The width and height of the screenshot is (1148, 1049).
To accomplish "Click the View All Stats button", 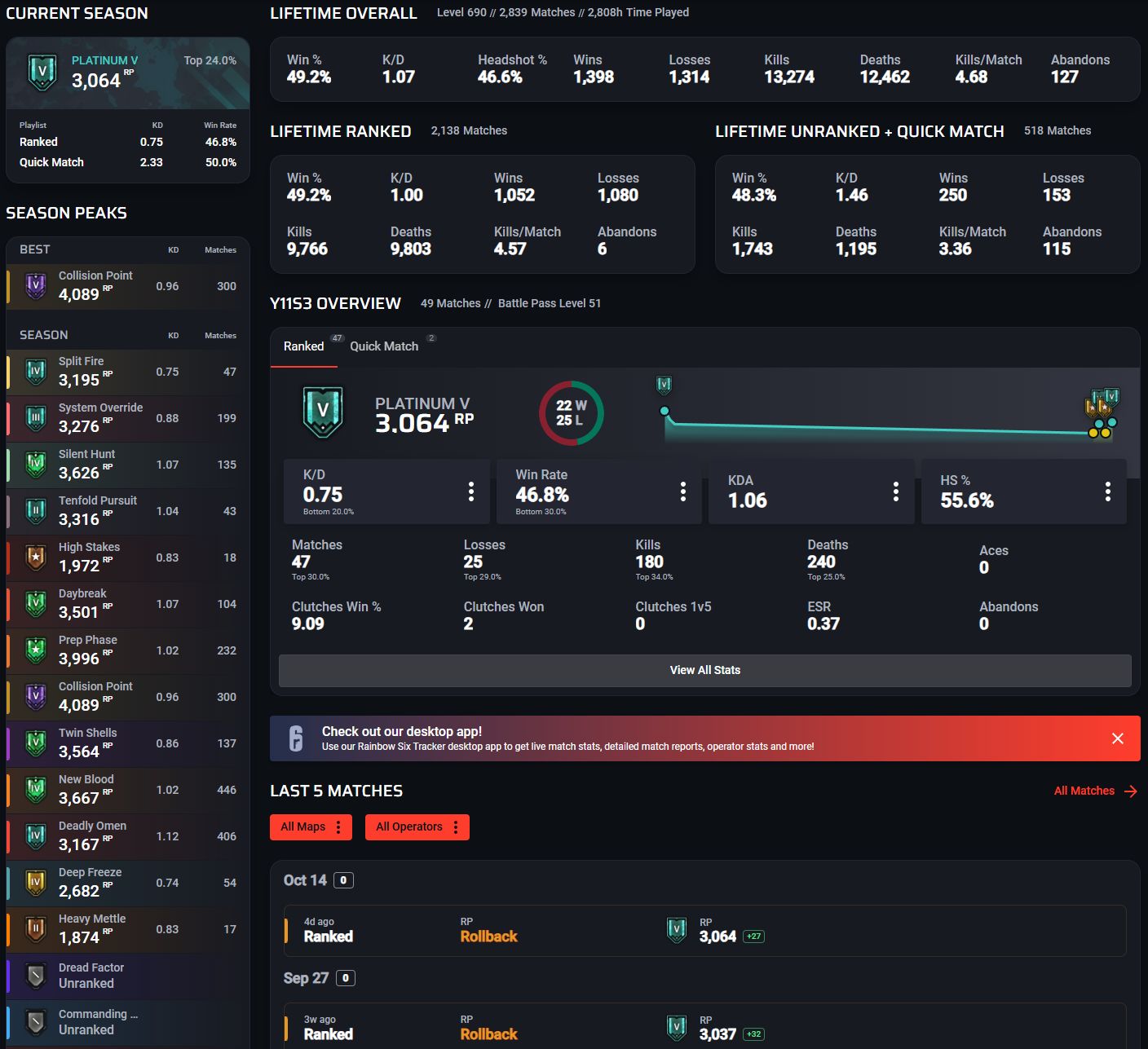I will [705, 670].
